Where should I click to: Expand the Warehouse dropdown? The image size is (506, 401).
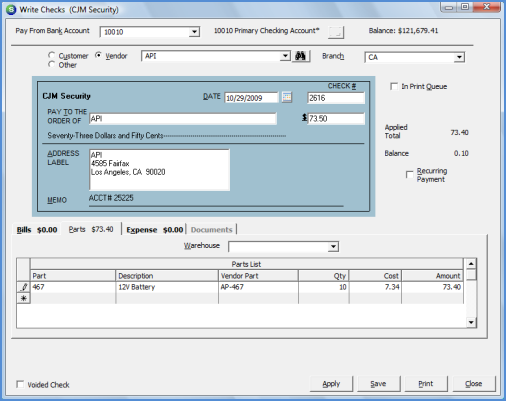(x=333, y=247)
